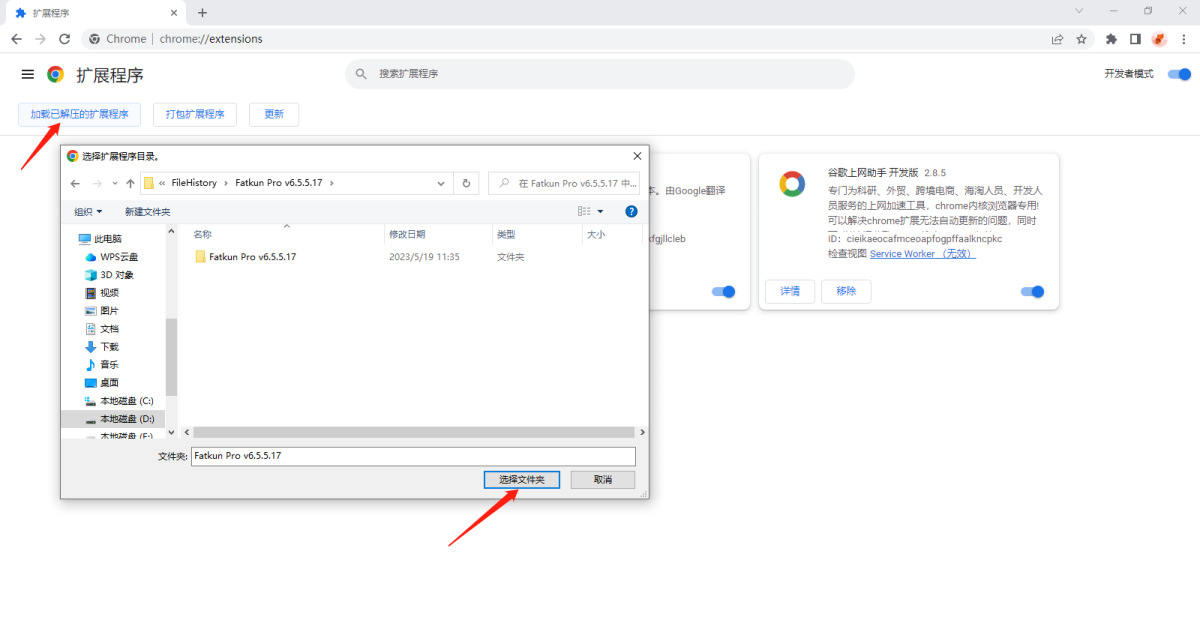Click the tab search chevron in title bar
Viewport: 1200px width, 644px height.
(x=1079, y=11)
